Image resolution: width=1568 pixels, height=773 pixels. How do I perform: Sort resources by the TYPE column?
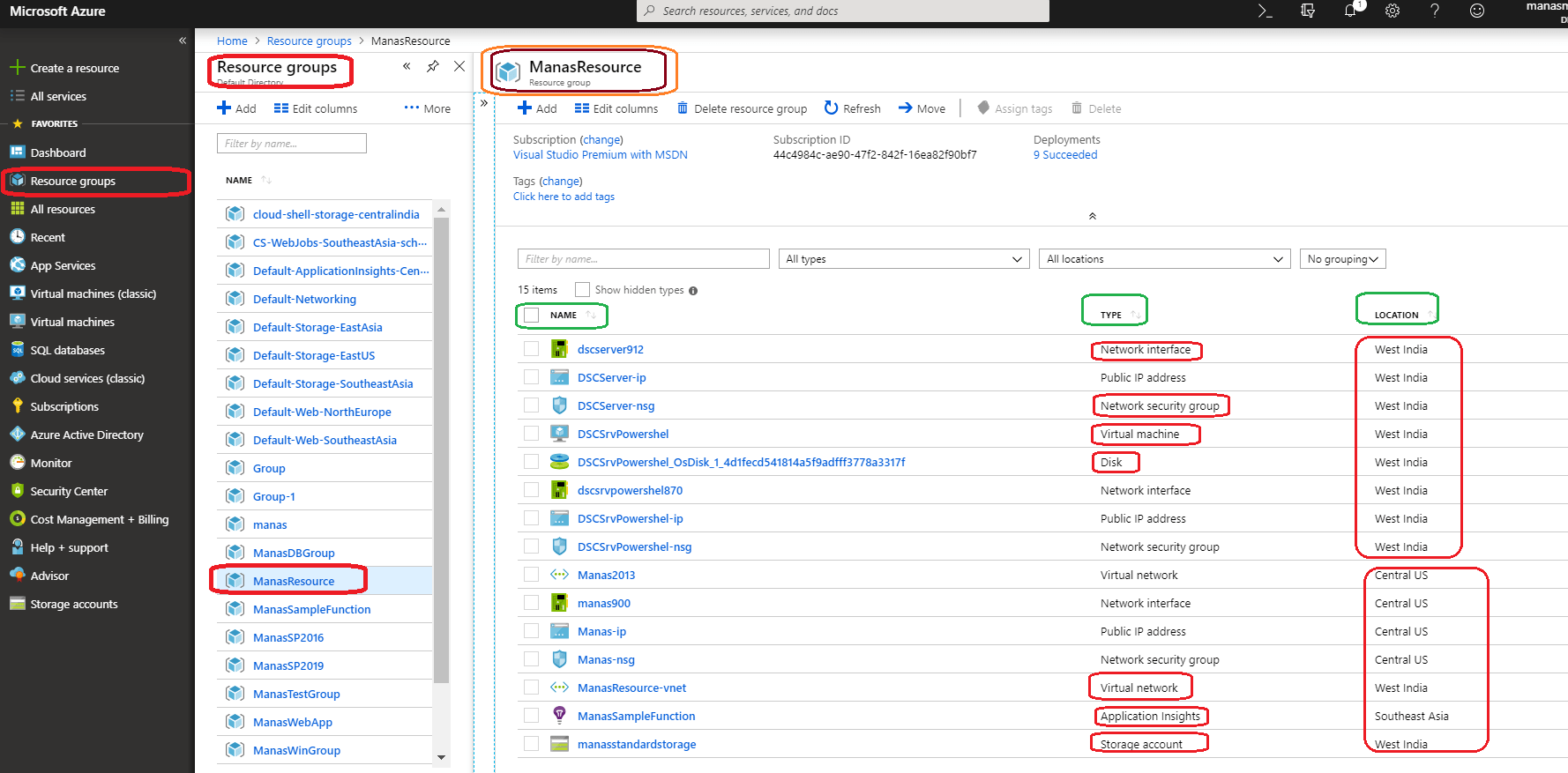[x=1111, y=315]
